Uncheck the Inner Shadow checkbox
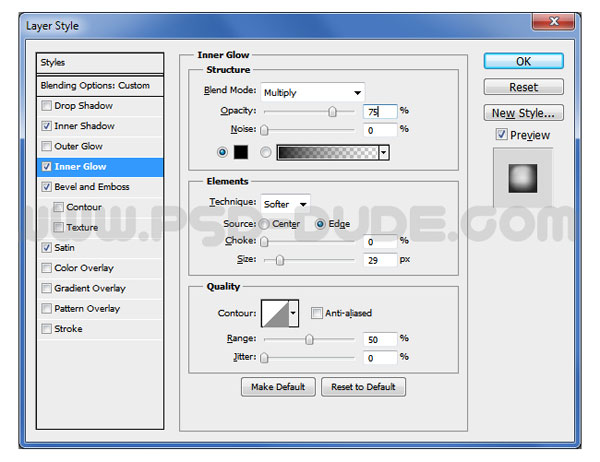The height and width of the screenshot is (462, 600). click(46, 126)
